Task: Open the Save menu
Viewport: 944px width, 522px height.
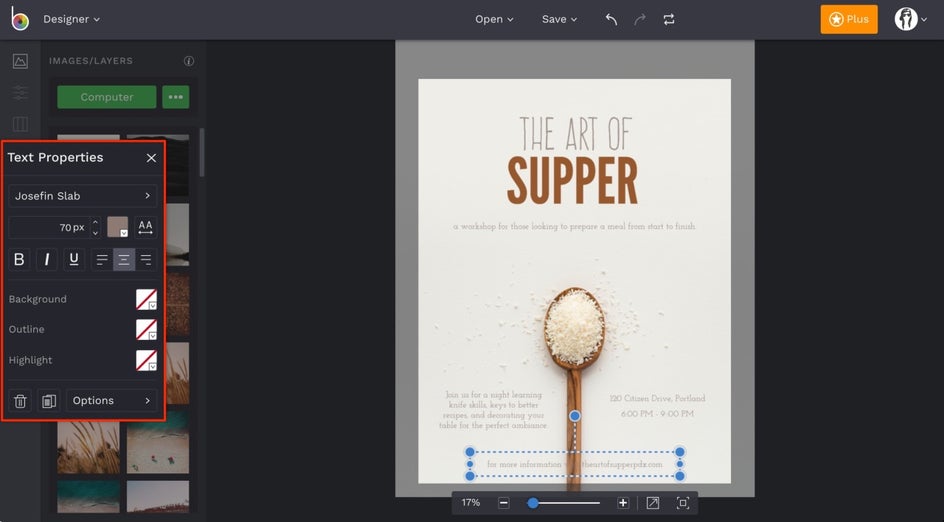Action: [559, 19]
